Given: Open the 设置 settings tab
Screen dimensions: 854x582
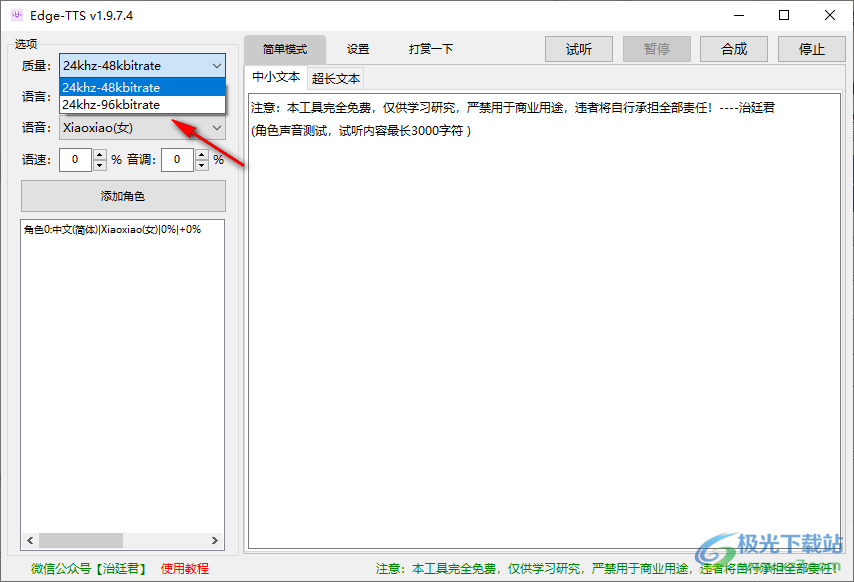Looking at the screenshot, I should (x=358, y=50).
